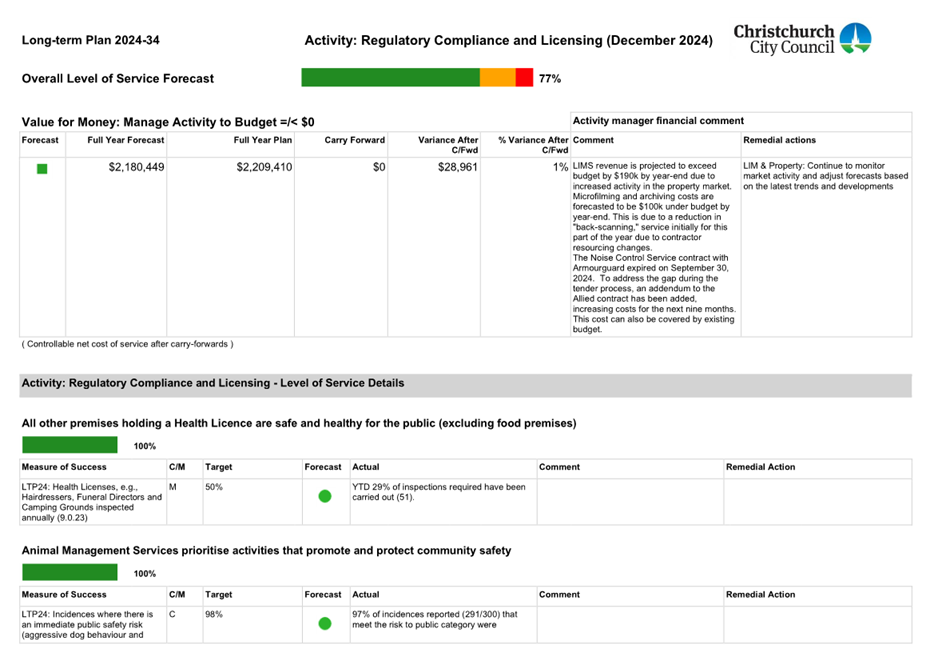Click the green forecast circle for Health Licenses
934x661 pixels.
324,496
